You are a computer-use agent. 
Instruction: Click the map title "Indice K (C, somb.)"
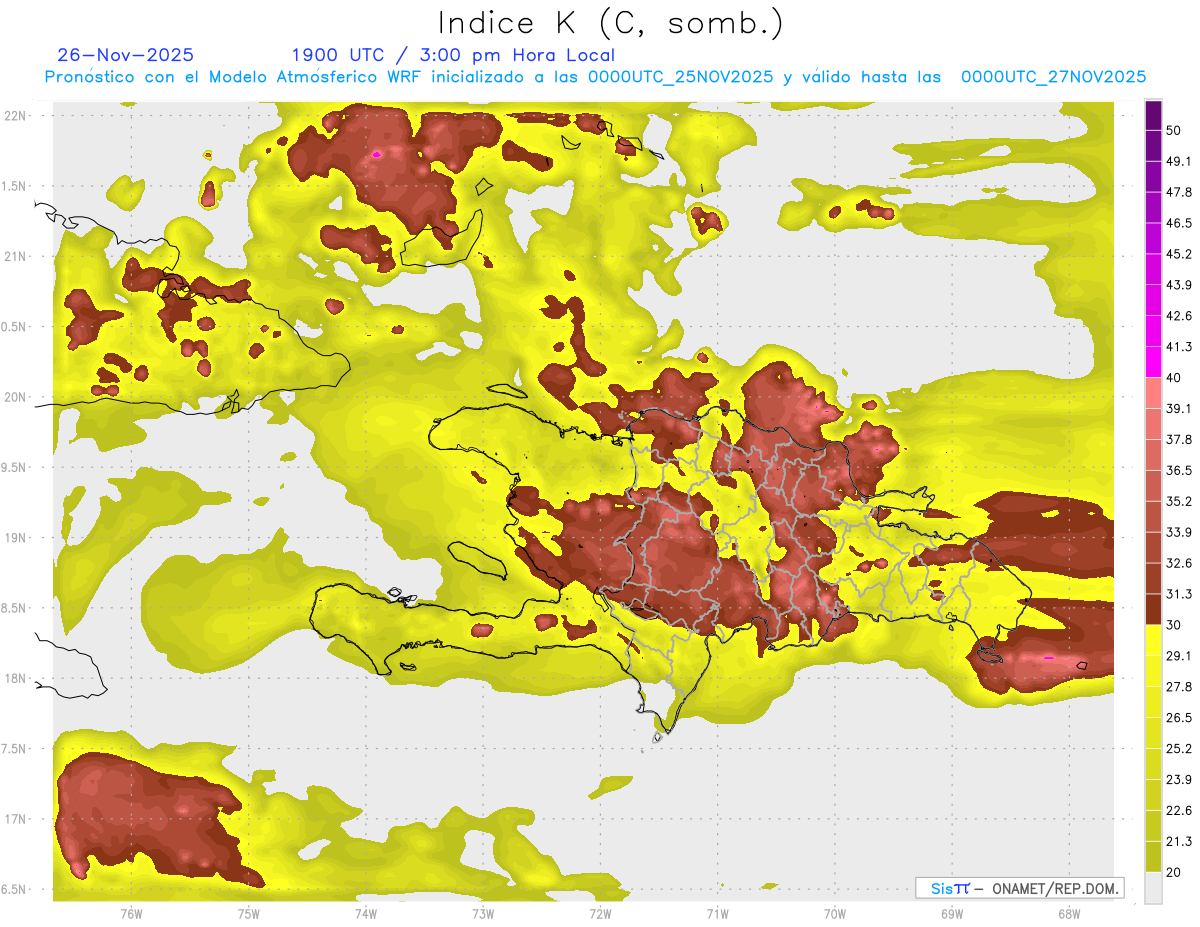610,24
